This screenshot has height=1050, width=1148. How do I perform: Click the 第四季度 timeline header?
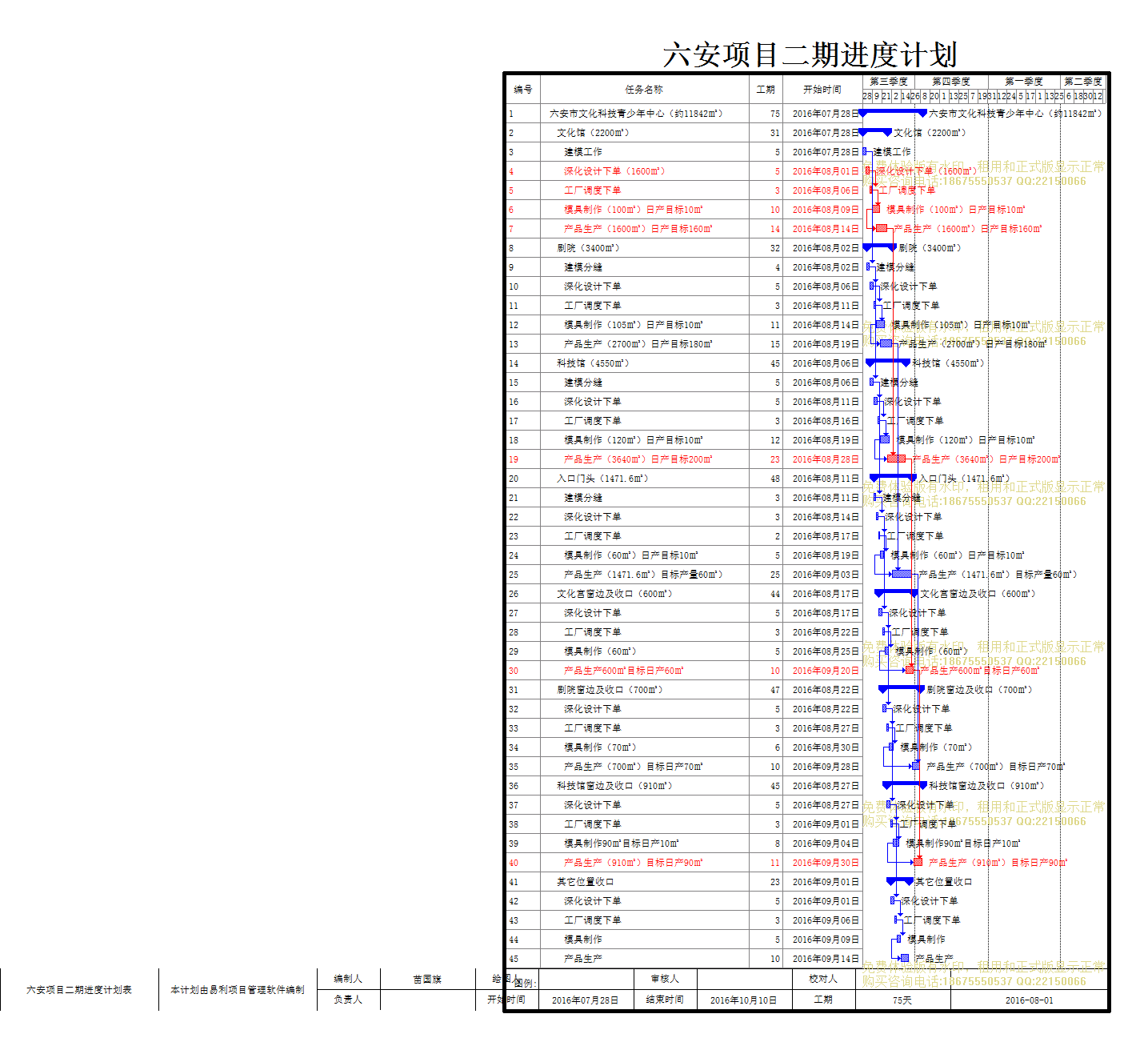click(x=951, y=82)
